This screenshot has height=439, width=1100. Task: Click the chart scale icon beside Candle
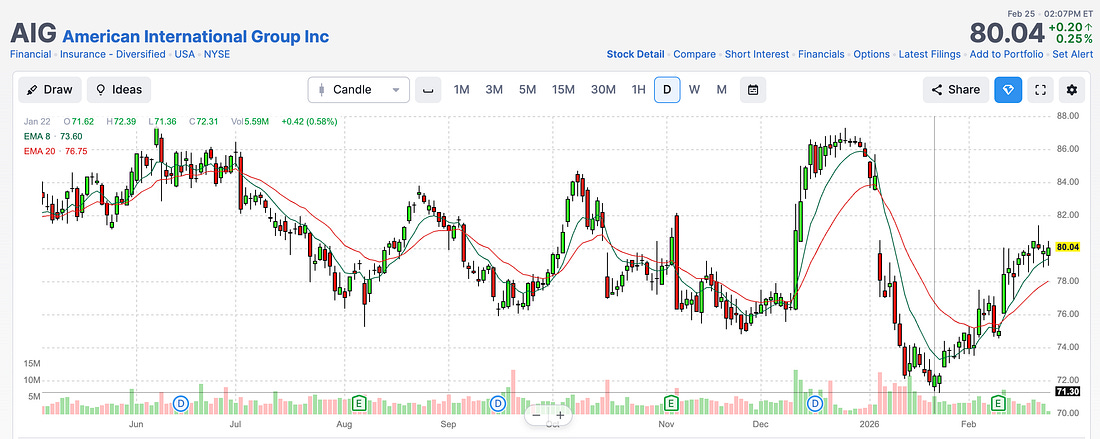[427, 90]
